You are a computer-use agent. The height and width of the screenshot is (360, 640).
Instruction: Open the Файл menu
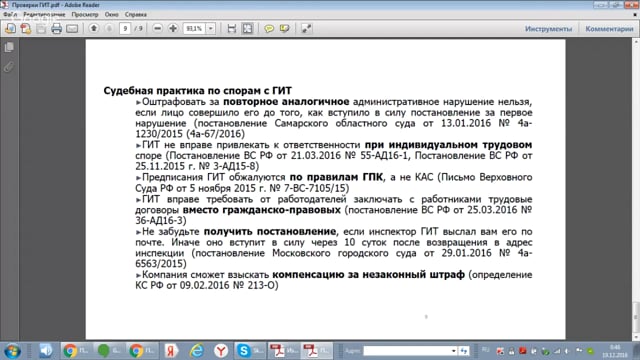(10, 14)
